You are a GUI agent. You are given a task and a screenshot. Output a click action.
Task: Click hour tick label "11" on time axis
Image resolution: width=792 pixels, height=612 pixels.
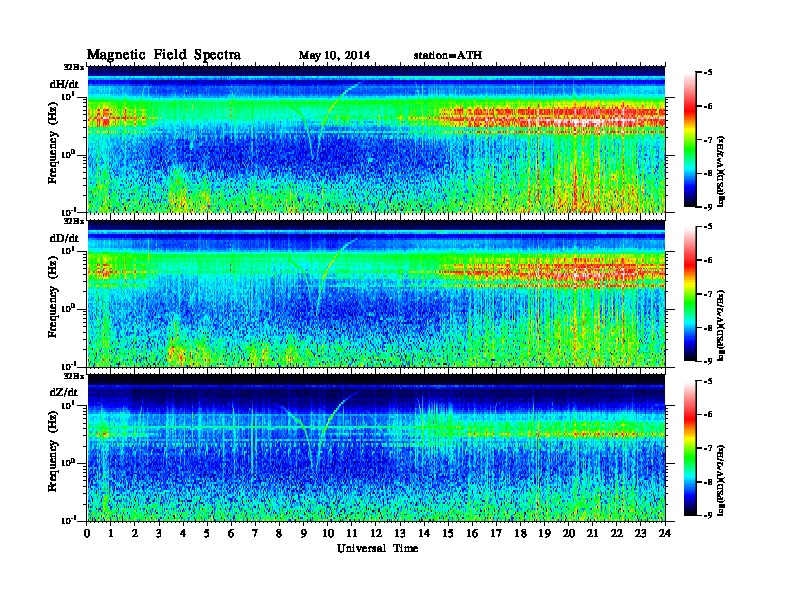352,533
